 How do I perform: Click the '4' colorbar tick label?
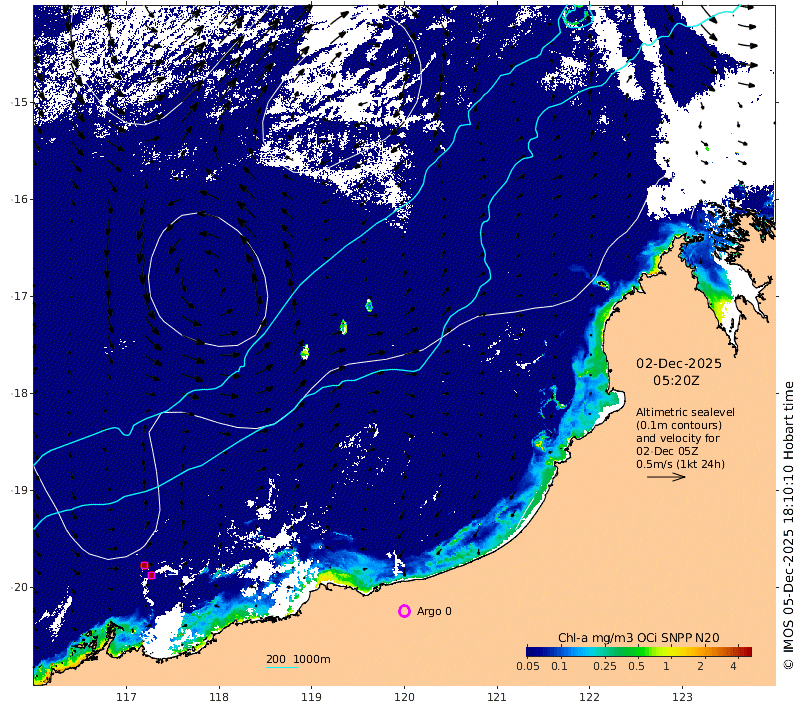[x=733, y=666]
